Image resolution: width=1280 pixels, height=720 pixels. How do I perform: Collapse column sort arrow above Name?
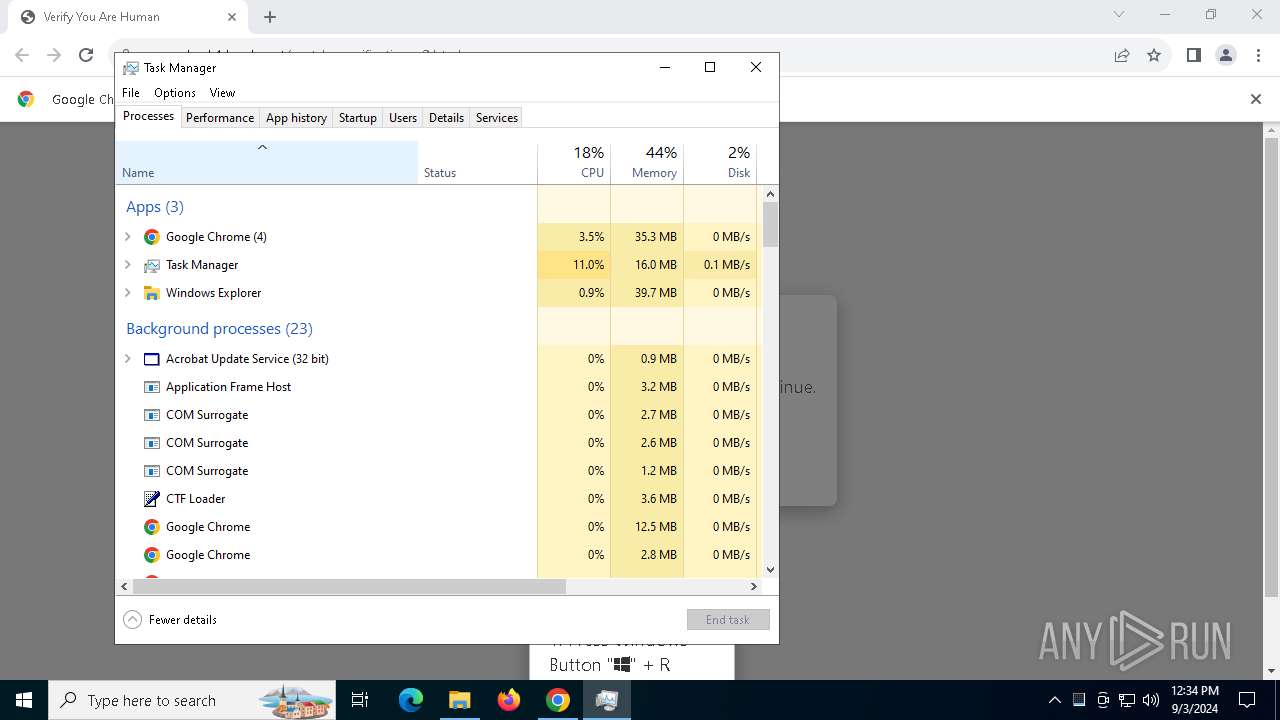[262, 148]
